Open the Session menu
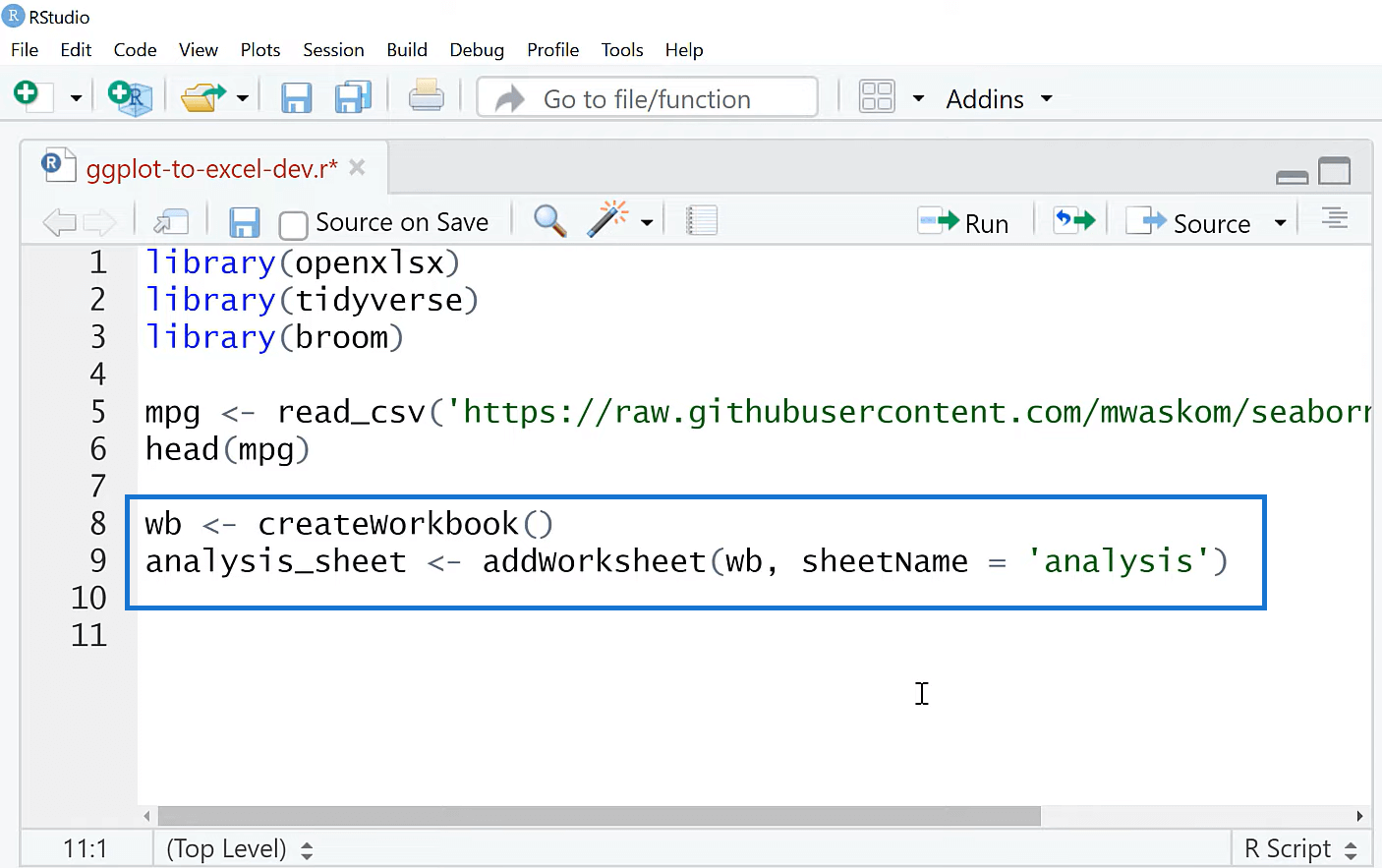The image size is (1382, 868). click(333, 50)
